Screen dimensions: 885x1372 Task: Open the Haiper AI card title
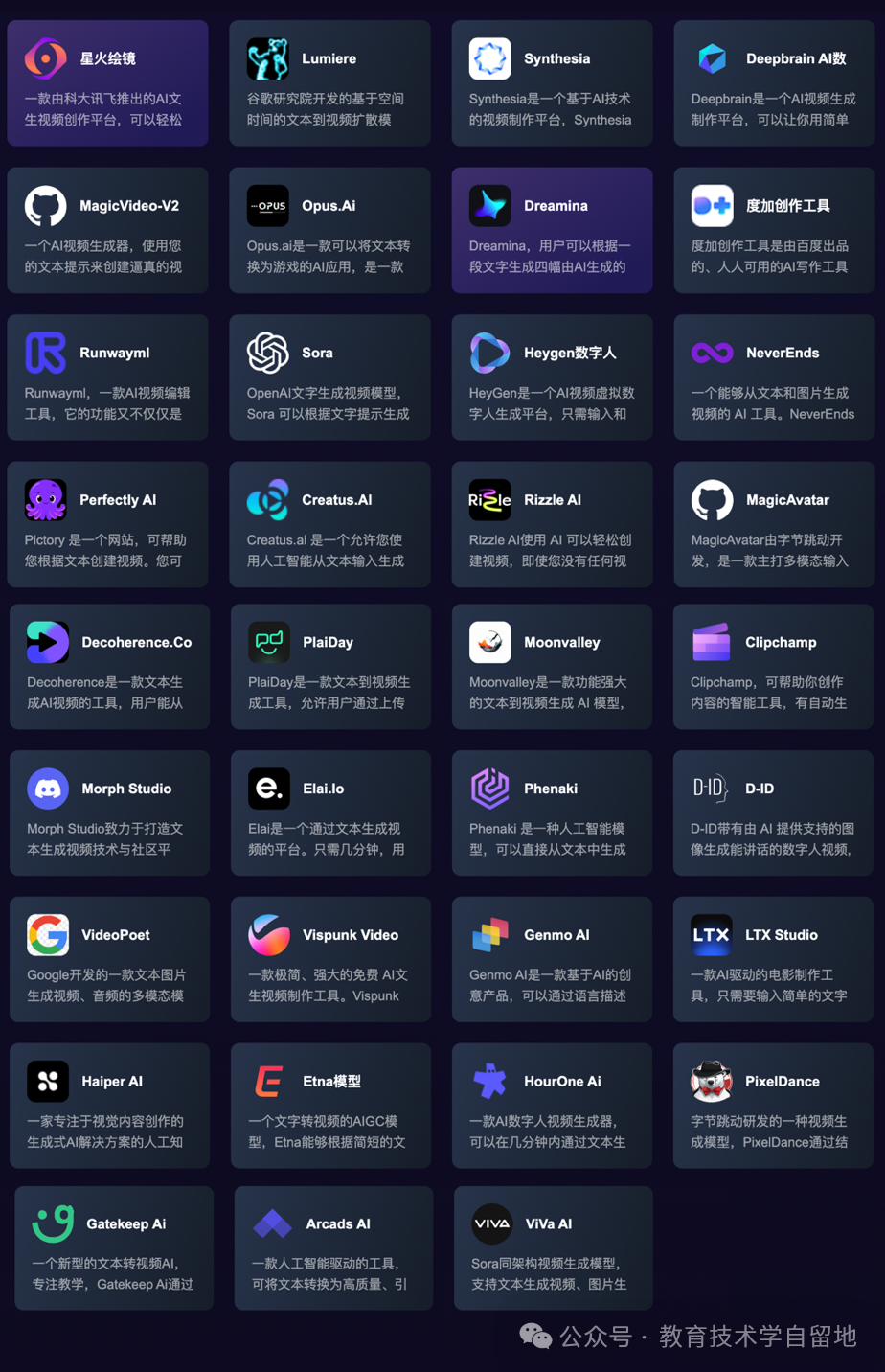(112, 1082)
